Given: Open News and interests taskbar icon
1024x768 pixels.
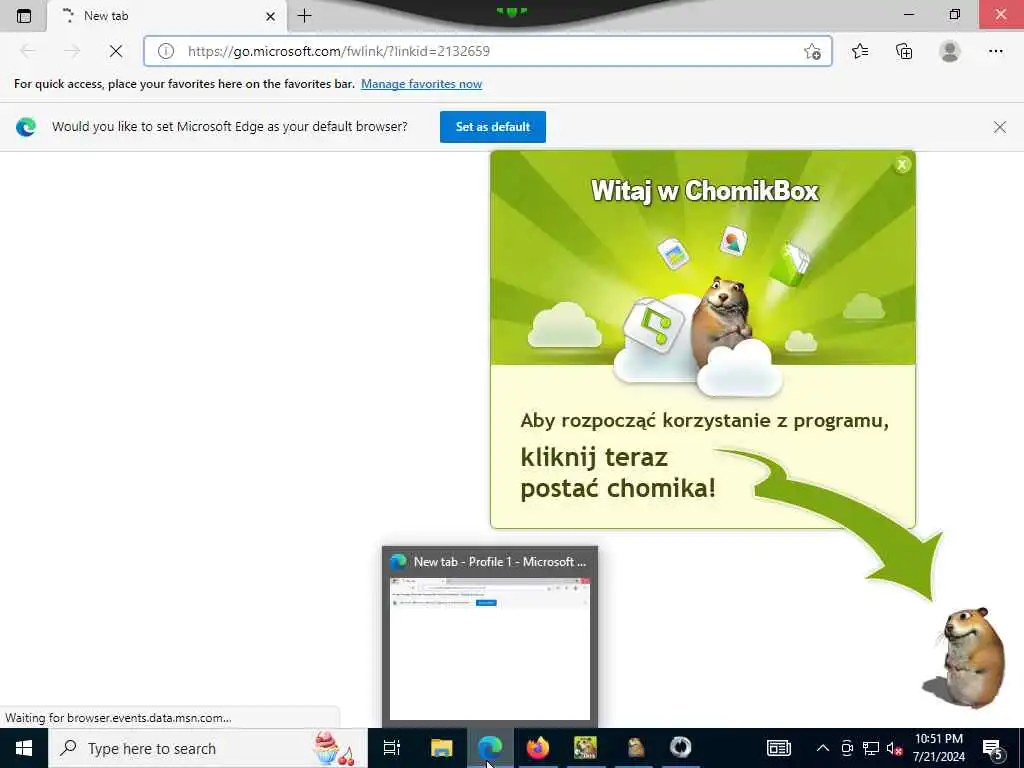Looking at the screenshot, I should (x=778, y=748).
